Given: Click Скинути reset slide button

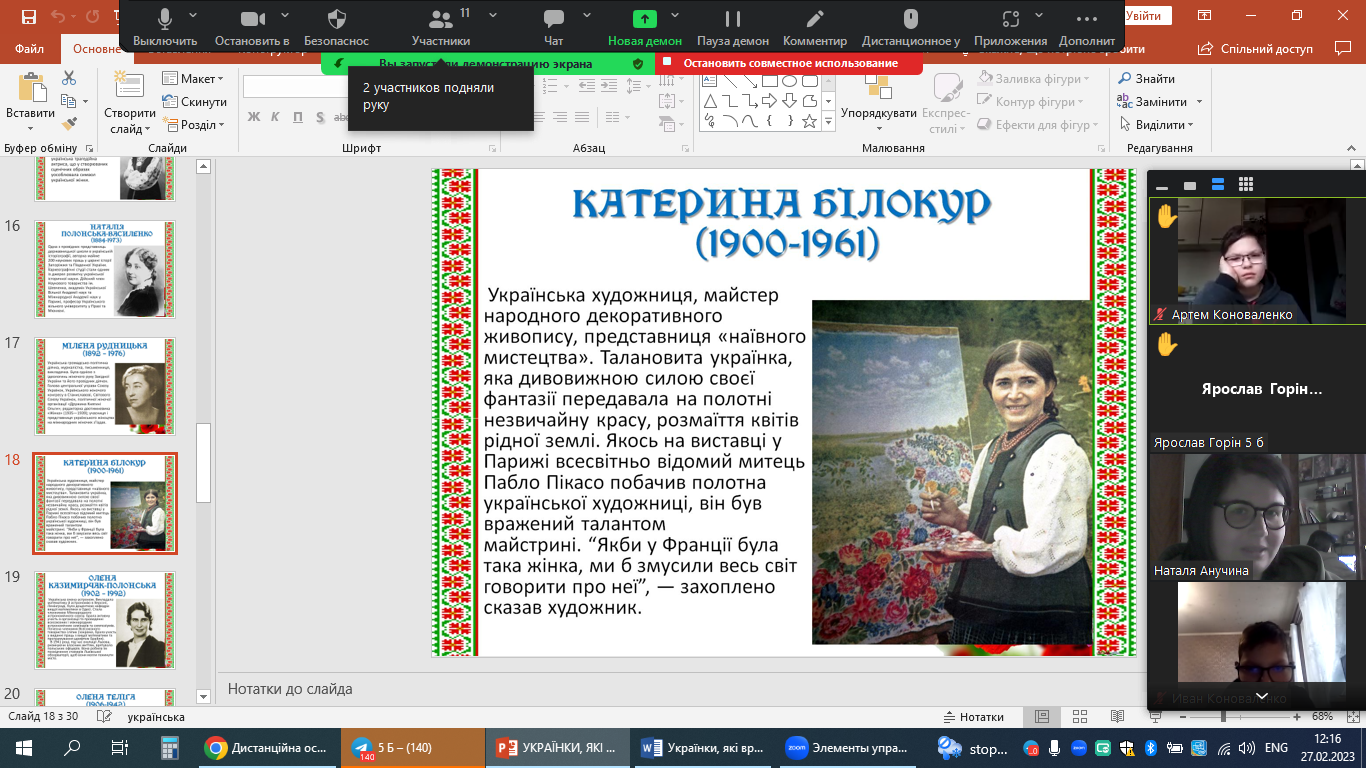Looking at the screenshot, I should coord(194,102).
